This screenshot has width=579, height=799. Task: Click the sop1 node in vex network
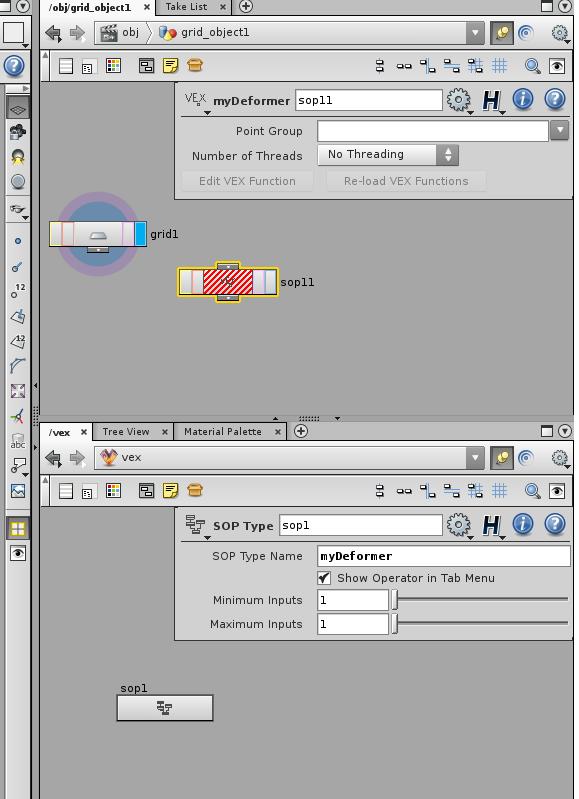point(165,708)
